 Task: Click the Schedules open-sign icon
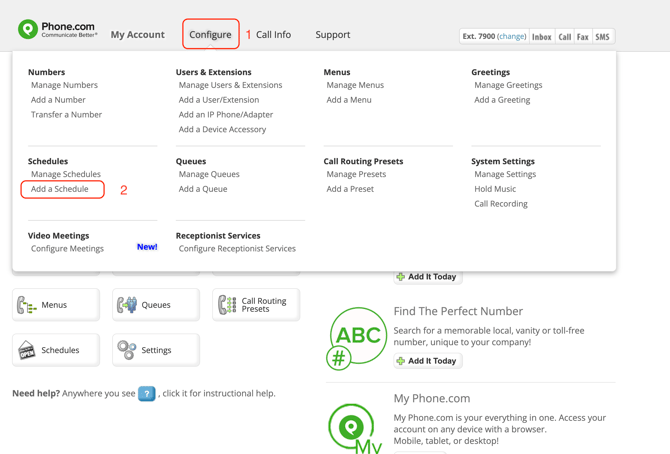[27, 350]
